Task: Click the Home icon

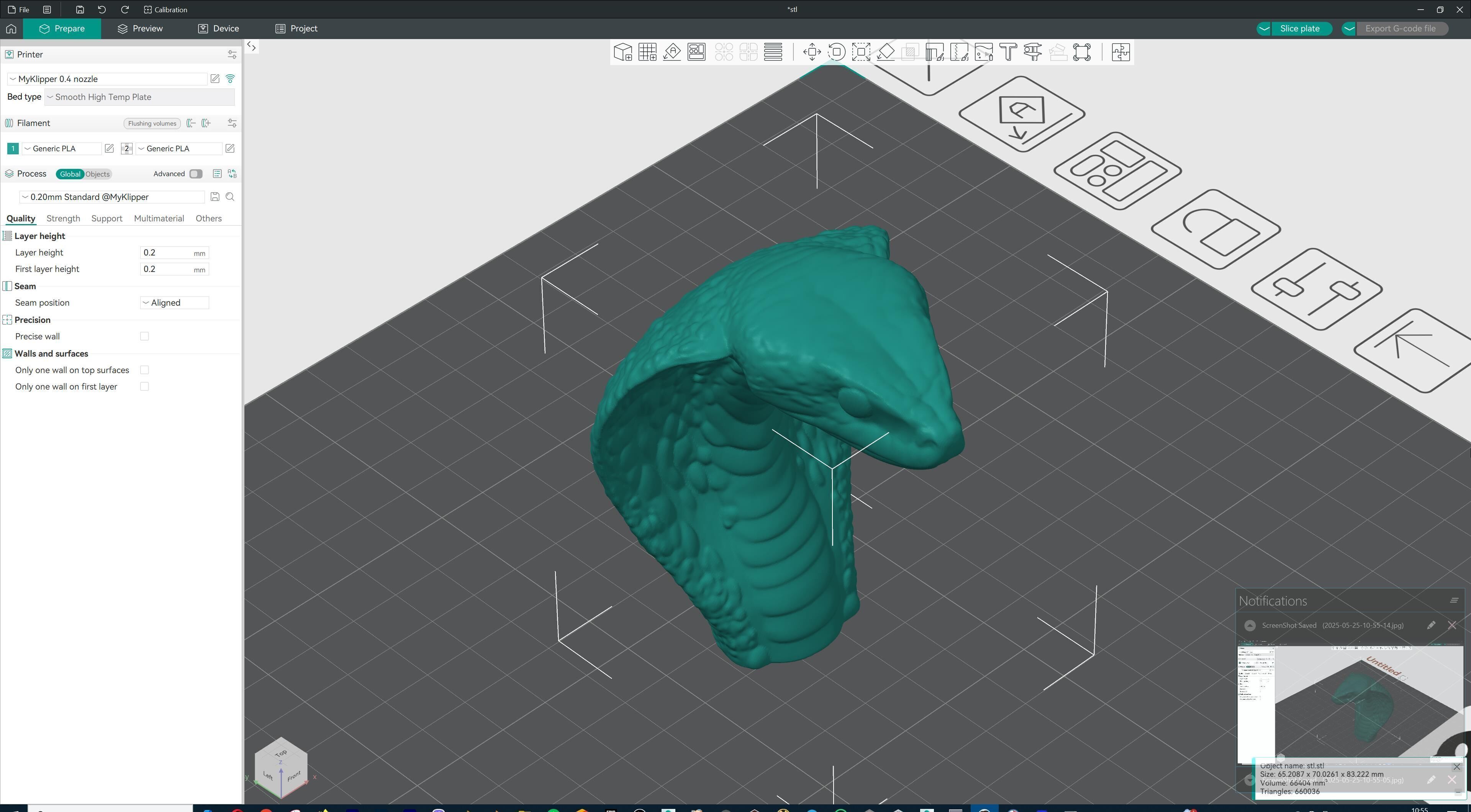Action: 11,29
